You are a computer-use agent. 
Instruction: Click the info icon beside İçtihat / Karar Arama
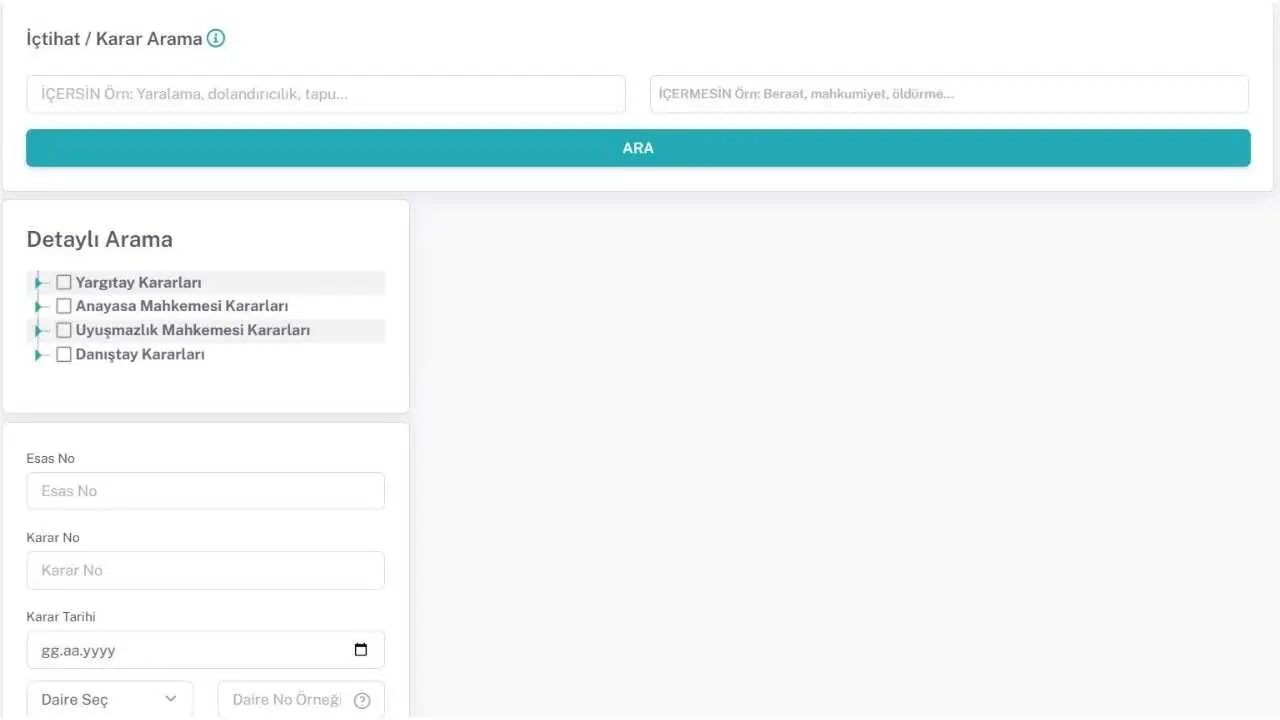coord(216,39)
